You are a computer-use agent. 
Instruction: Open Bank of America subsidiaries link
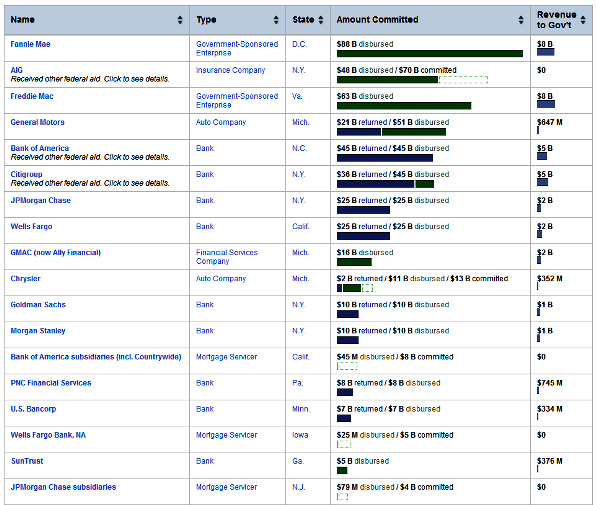[96, 357]
